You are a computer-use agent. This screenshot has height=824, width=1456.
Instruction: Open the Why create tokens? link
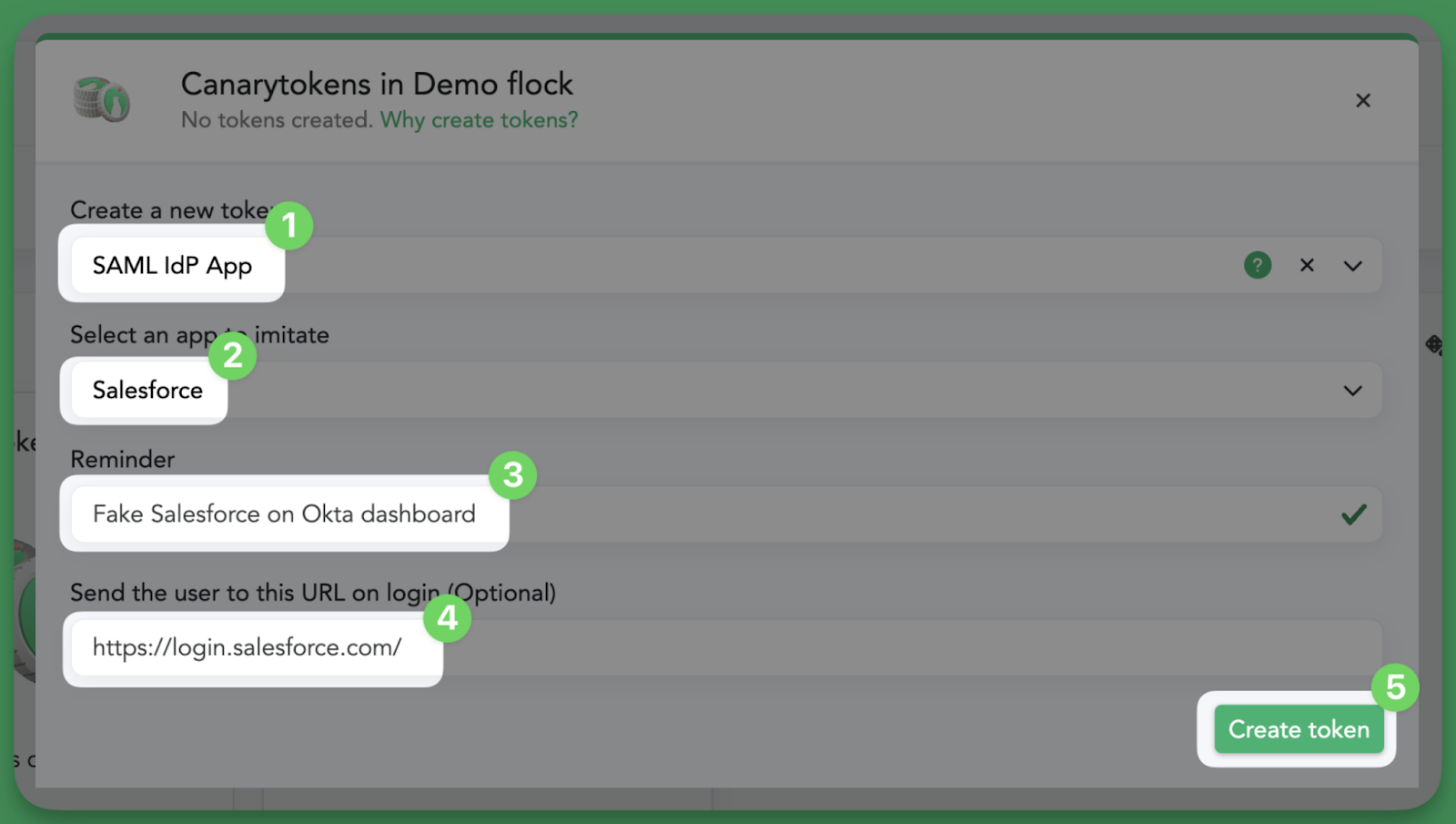pos(479,120)
